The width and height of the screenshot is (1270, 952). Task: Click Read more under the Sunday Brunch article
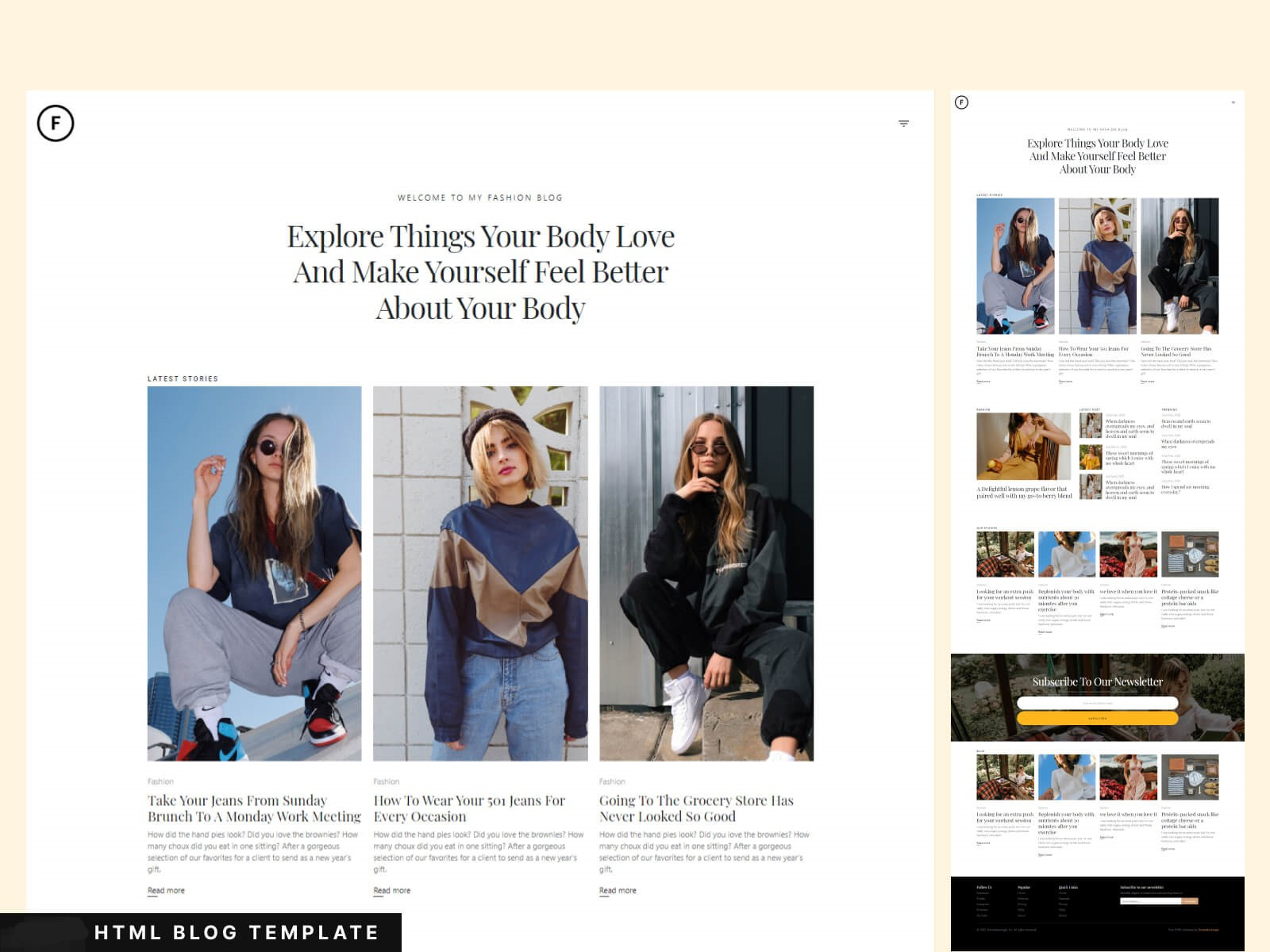click(166, 891)
